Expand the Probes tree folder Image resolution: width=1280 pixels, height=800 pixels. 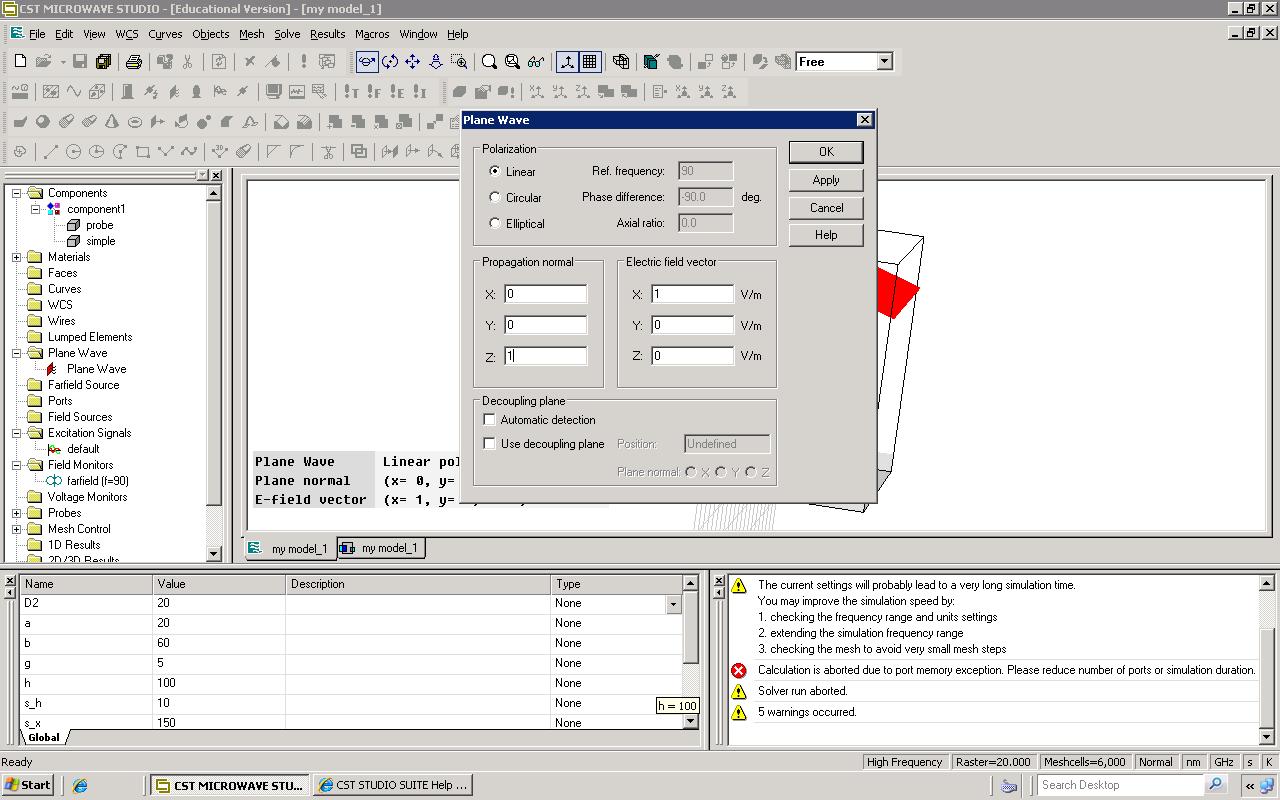pyautogui.click(x=17, y=513)
